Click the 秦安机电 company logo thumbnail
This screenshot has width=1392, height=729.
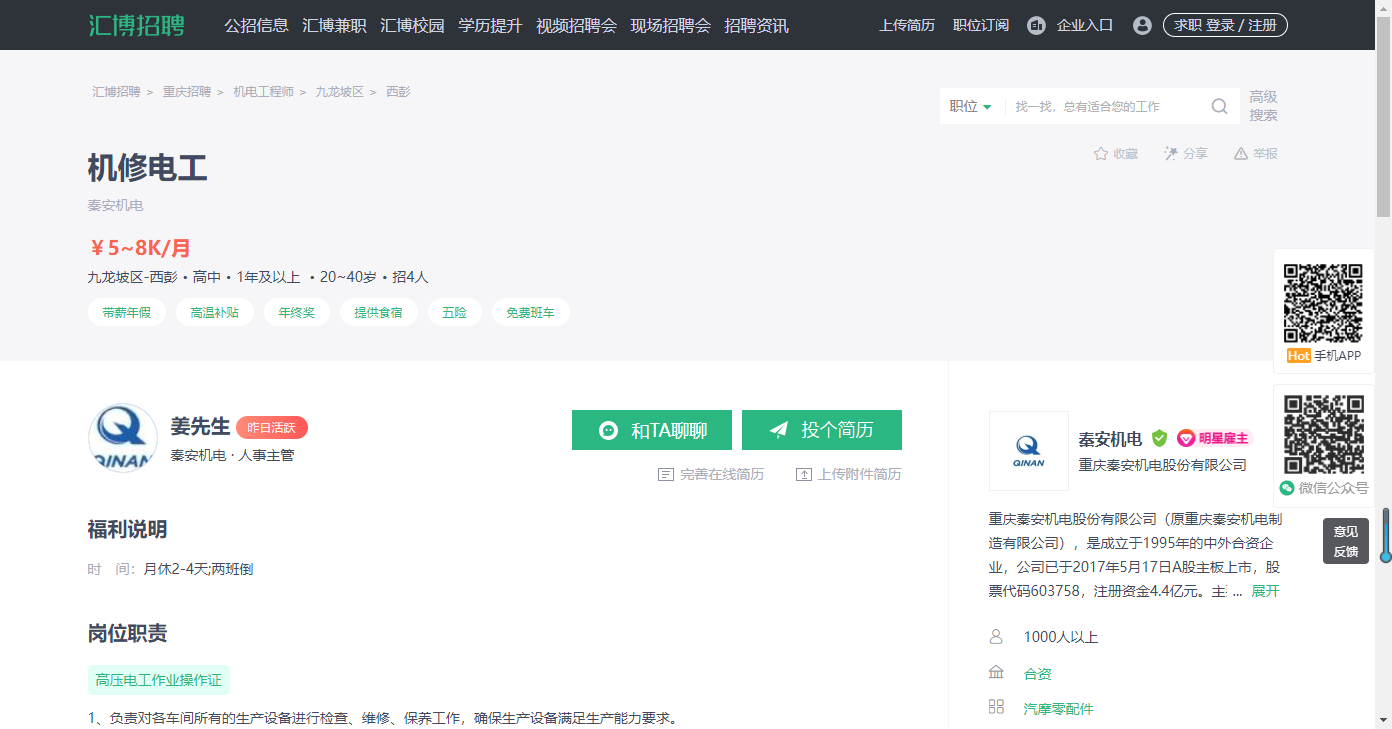1029,451
